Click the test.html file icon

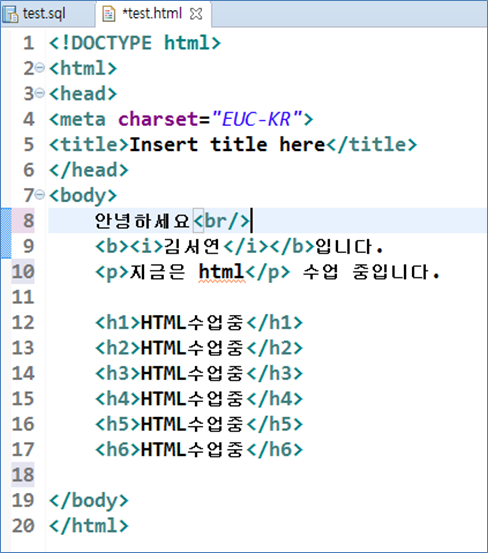point(109,14)
